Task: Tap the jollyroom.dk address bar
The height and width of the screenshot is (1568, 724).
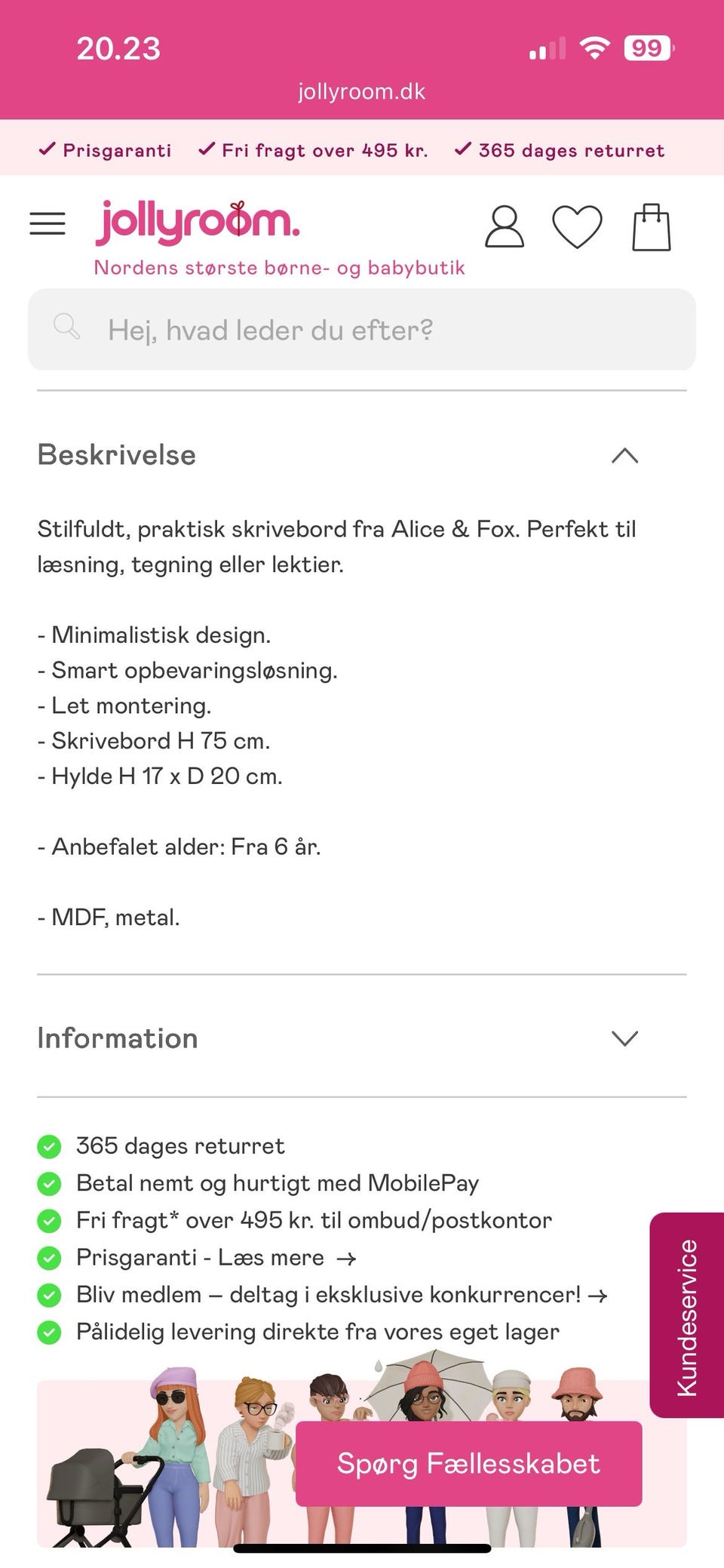Action: click(x=361, y=91)
